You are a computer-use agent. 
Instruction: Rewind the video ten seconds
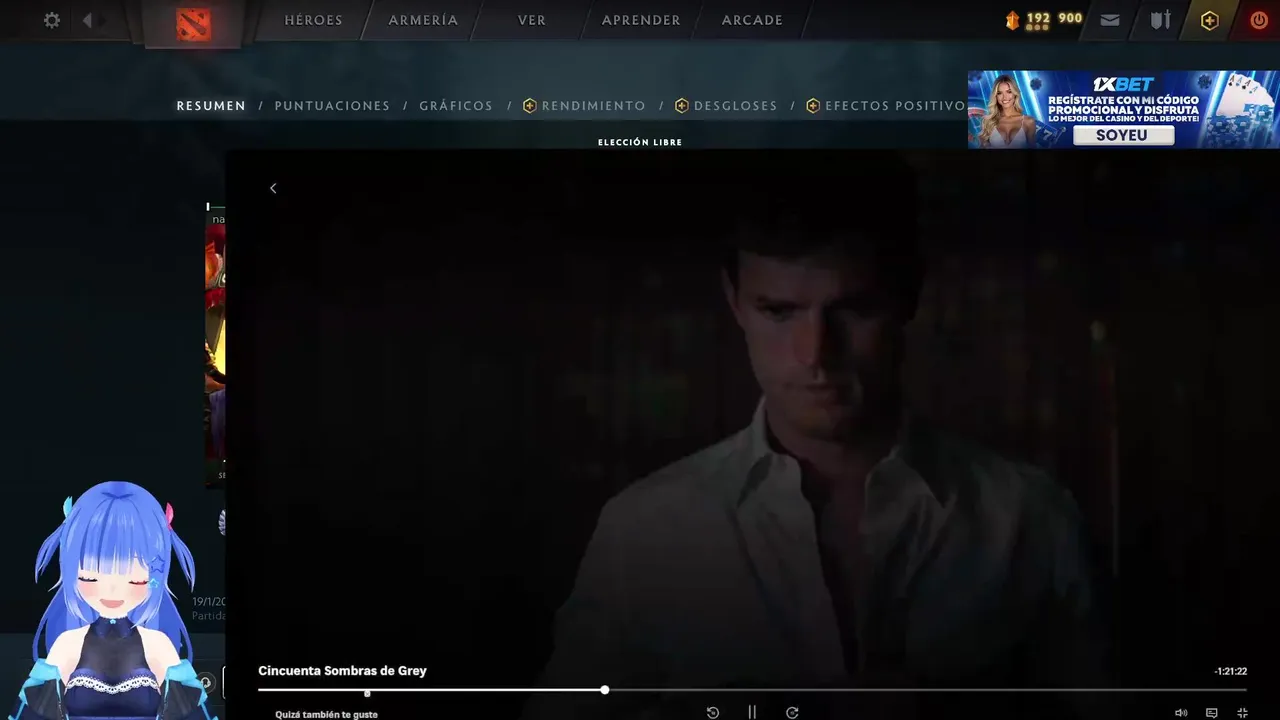713,712
